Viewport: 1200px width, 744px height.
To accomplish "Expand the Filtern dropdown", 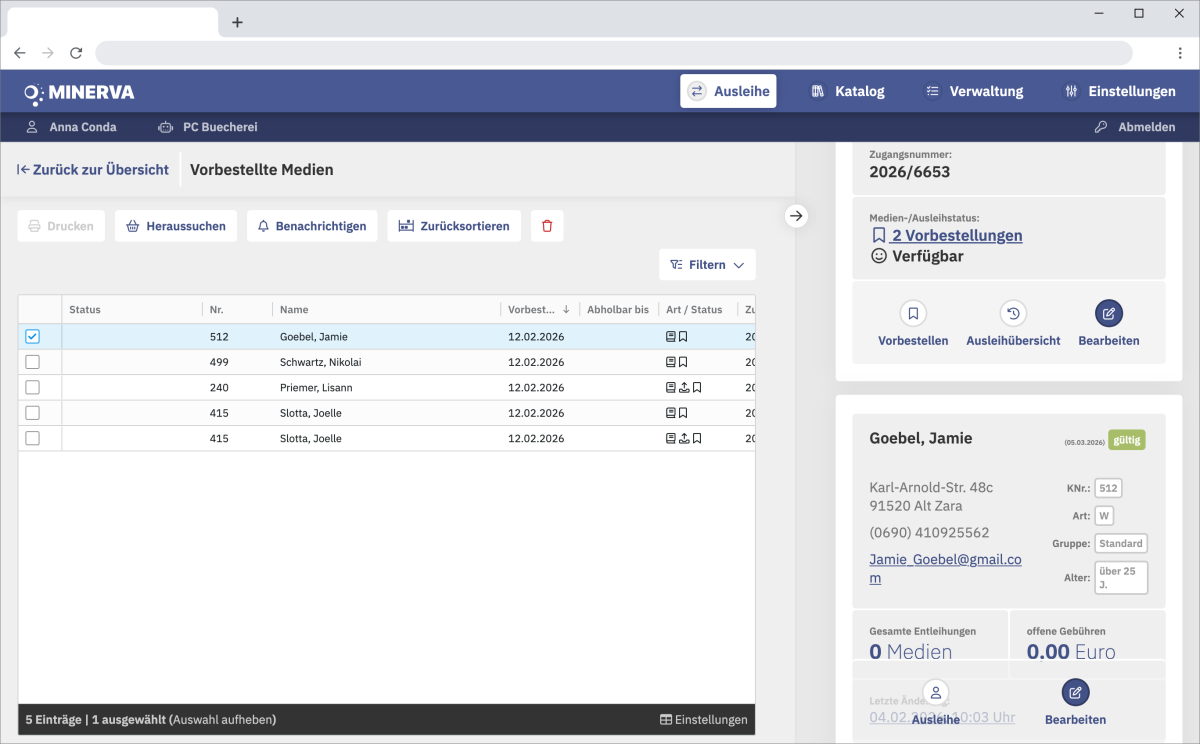I will tap(707, 265).
